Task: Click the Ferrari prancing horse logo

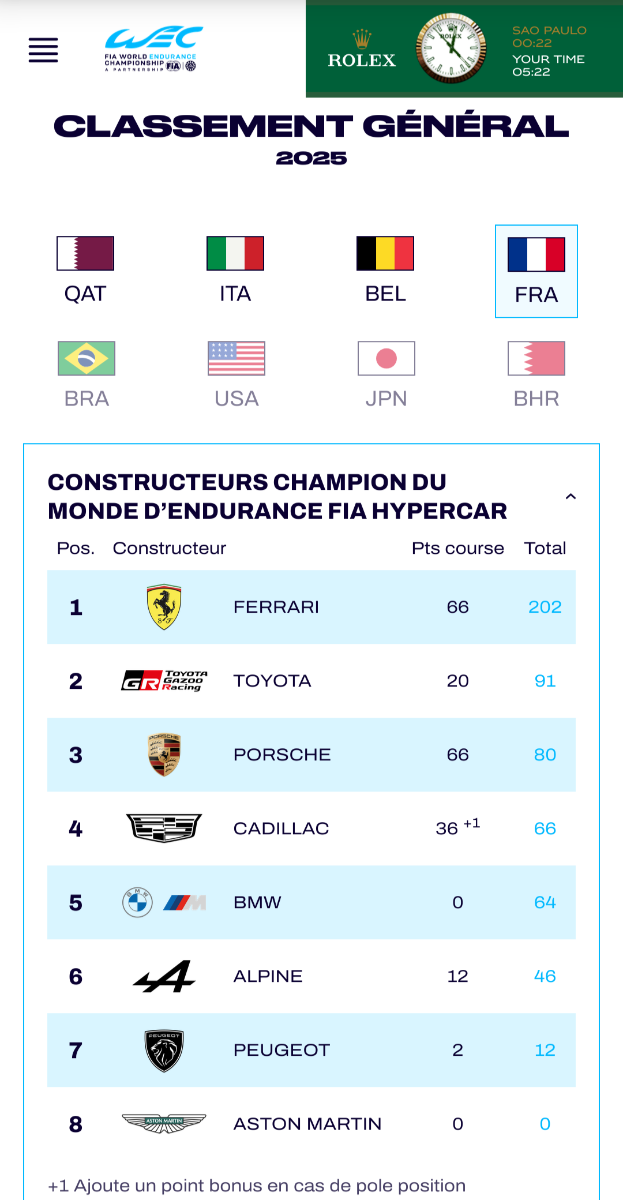Action: coord(164,607)
